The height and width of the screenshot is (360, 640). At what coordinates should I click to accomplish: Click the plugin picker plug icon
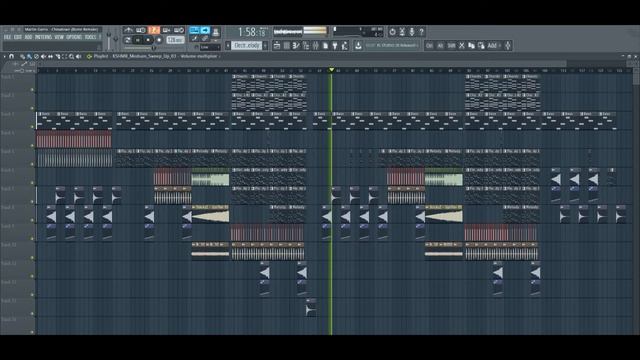335,46
